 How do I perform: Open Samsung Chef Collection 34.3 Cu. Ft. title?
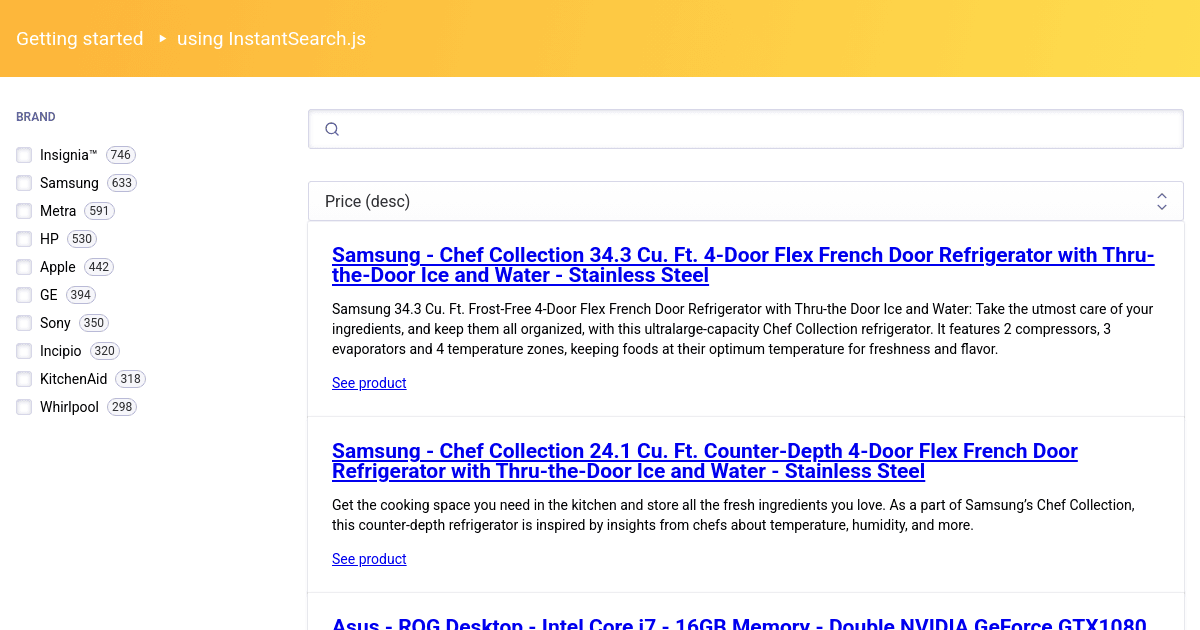[743, 265]
